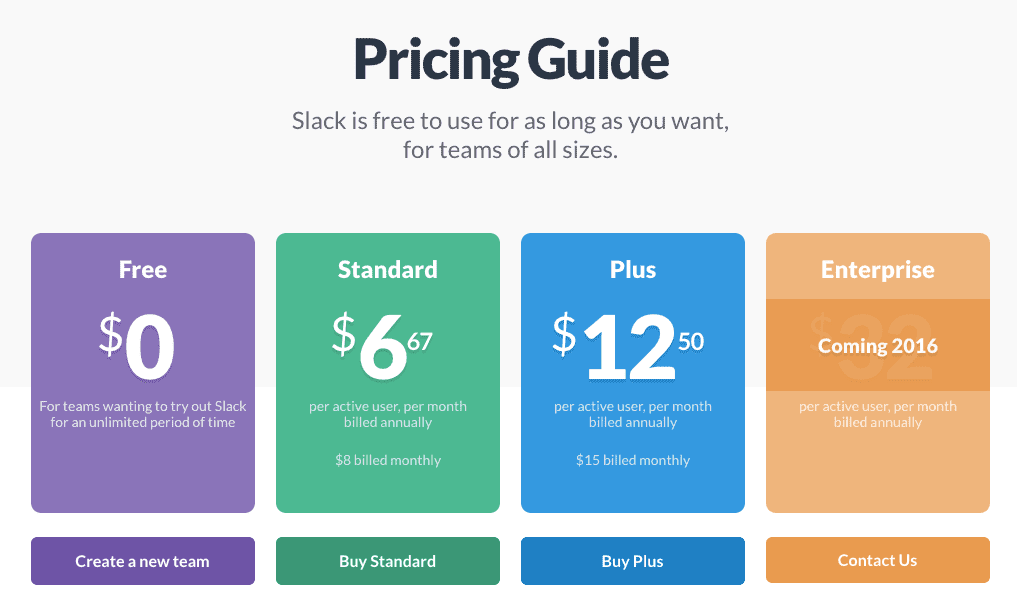Screen dimensions: 1017x594
Task: Click Plus card's billed annually text
Action: [632, 422]
